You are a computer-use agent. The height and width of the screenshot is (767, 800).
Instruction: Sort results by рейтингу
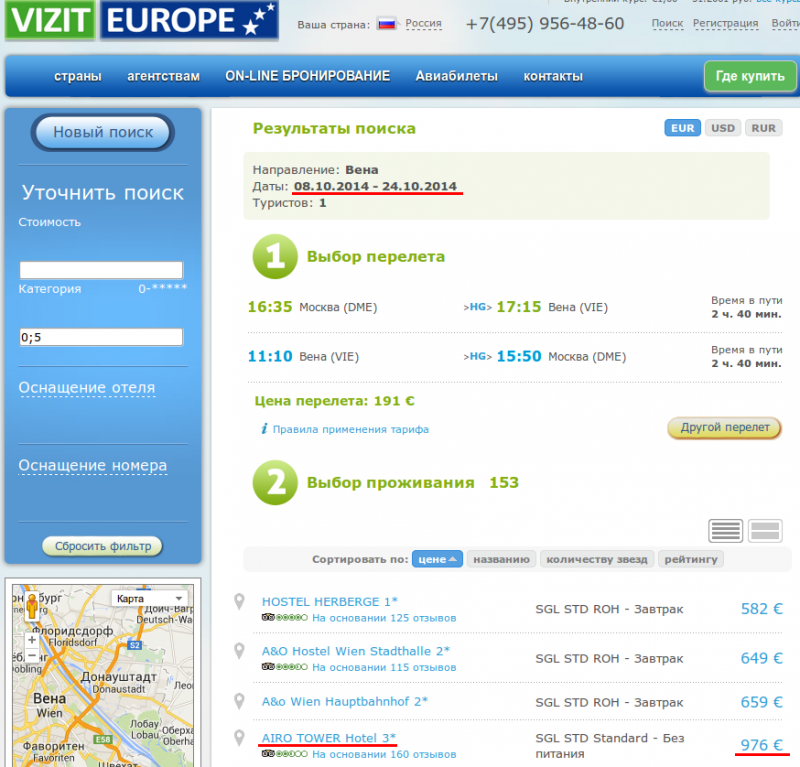click(691, 559)
